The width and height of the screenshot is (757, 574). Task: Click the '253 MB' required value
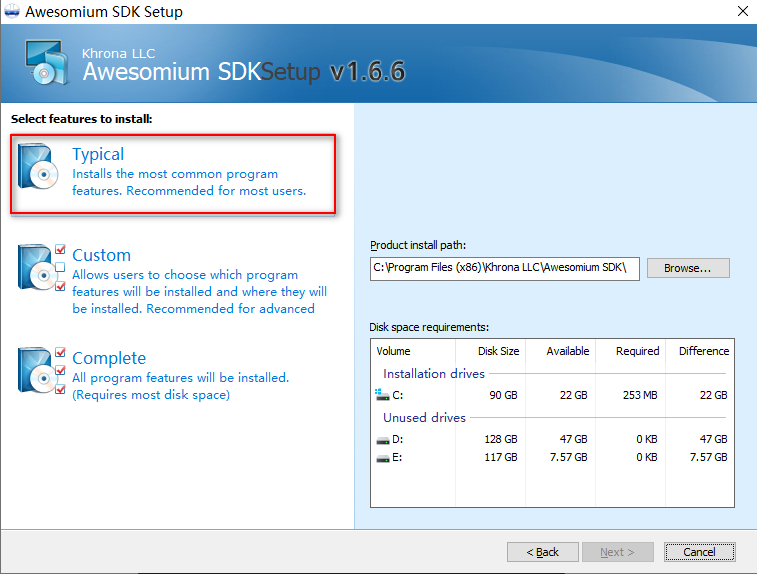tap(640, 395)
